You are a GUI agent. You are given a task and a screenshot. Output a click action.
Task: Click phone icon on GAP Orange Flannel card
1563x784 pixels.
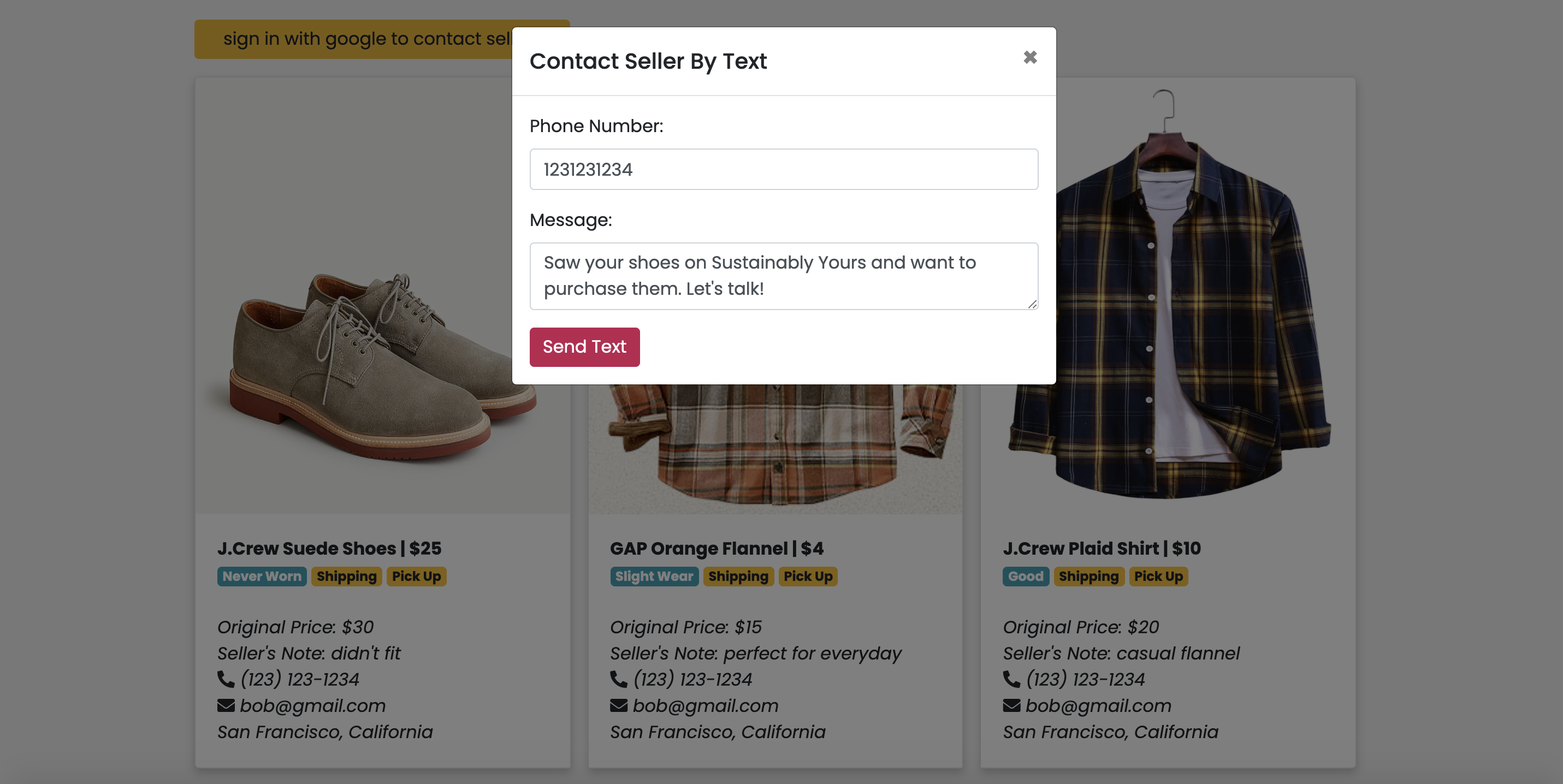click(x=618, y=679)
